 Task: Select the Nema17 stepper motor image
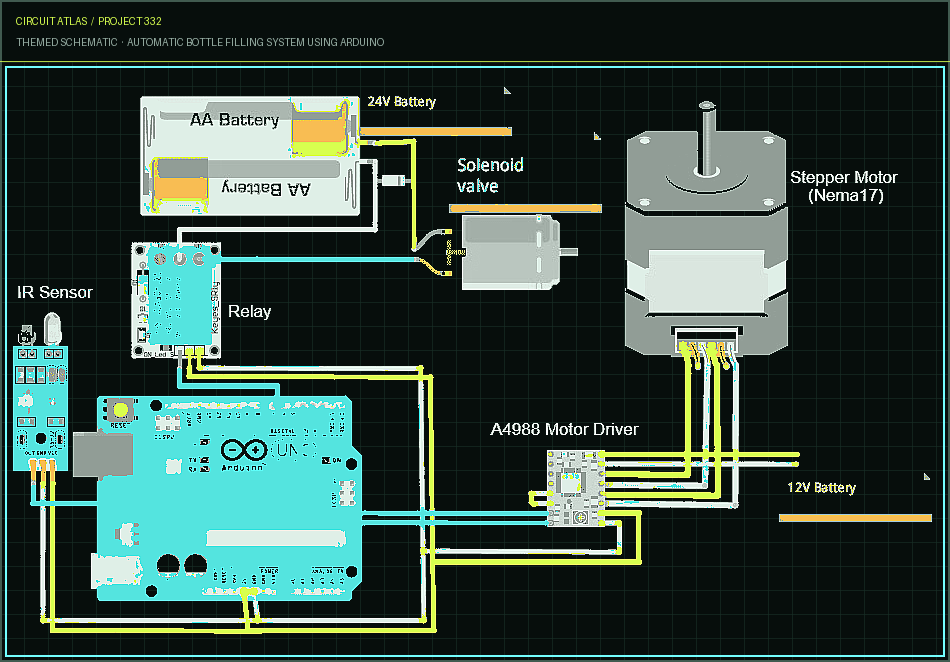706,229
